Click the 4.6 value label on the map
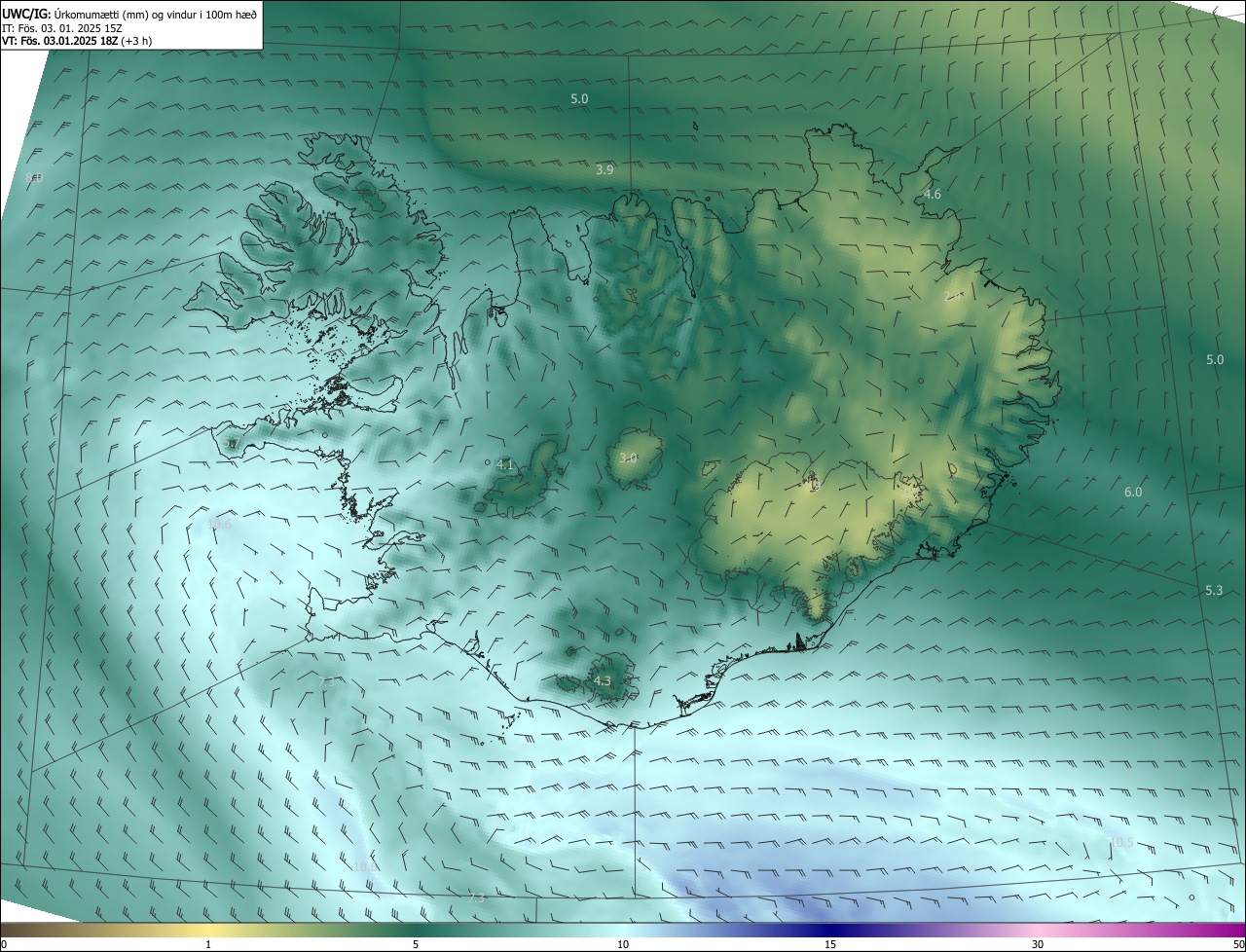Viewport: 1246px width, 952px height. [932, 195]
